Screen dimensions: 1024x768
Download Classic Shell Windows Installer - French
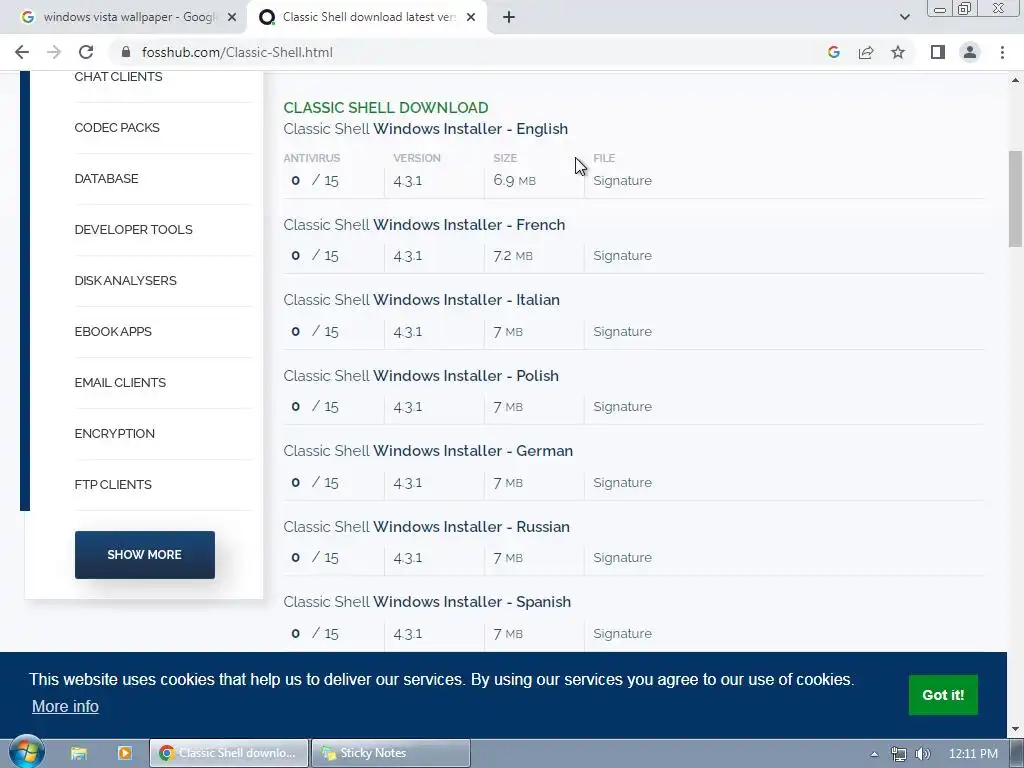(424, 225)
